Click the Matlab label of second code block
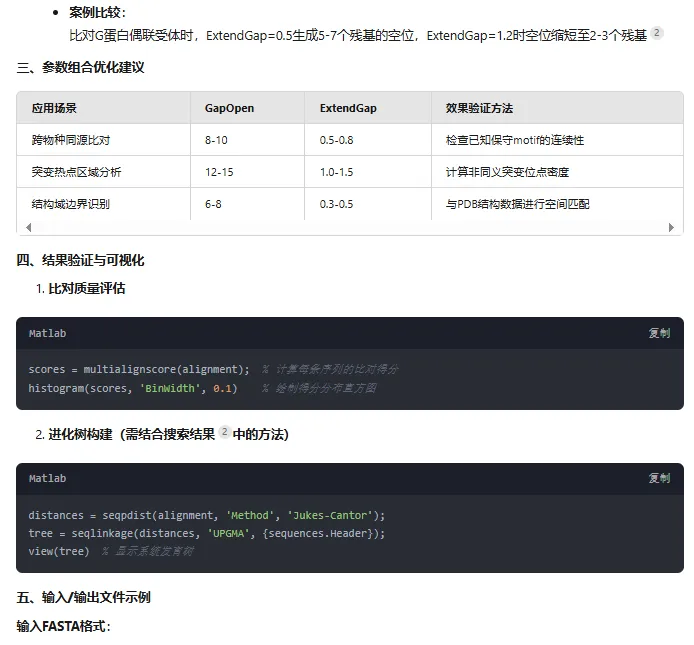Screen dimensions: 694x645 47,479
